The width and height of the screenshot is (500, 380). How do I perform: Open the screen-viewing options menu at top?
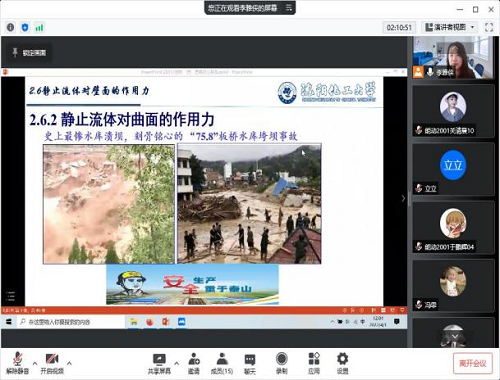[289, 8]
